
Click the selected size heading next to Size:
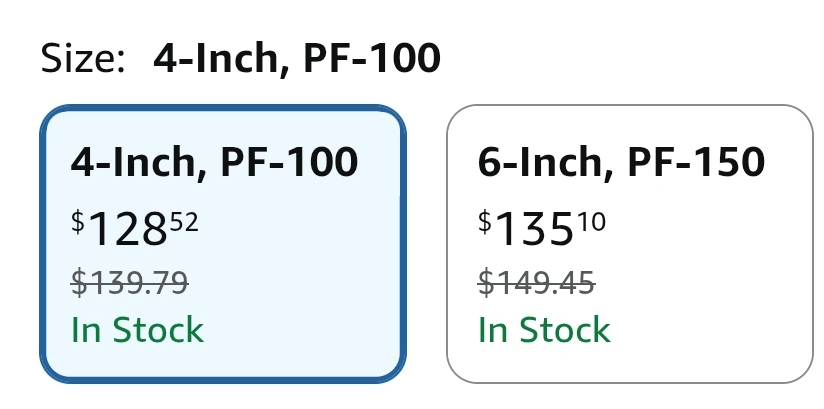[x=297, y=58]
